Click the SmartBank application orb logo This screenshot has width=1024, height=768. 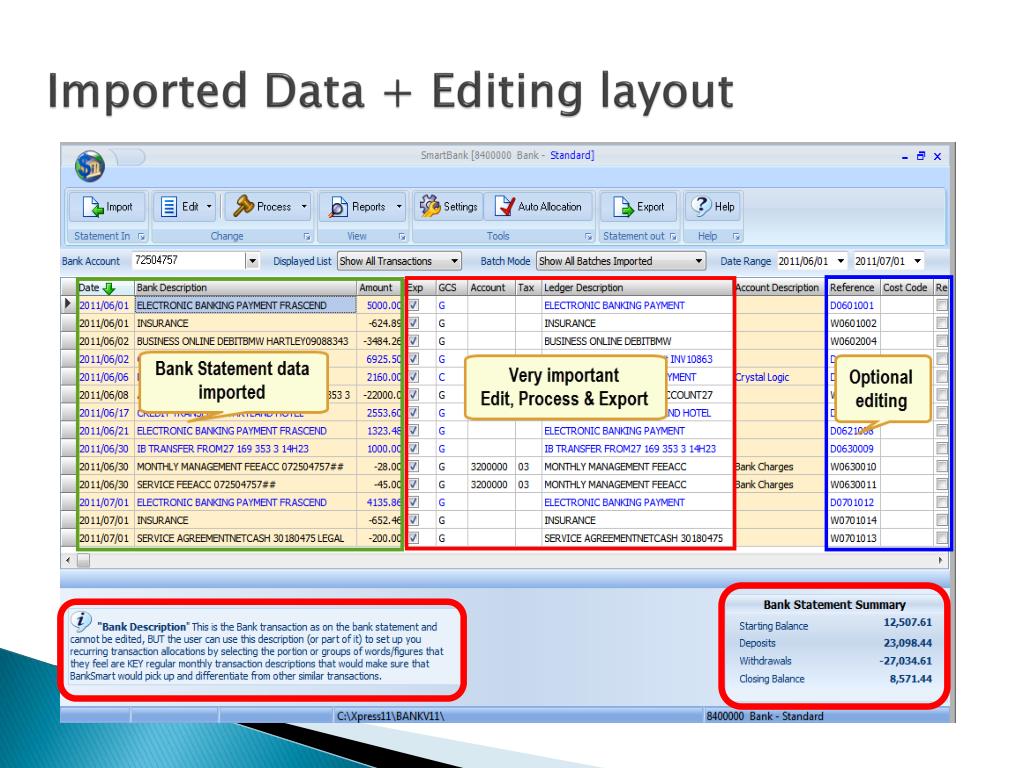[89, 166]
